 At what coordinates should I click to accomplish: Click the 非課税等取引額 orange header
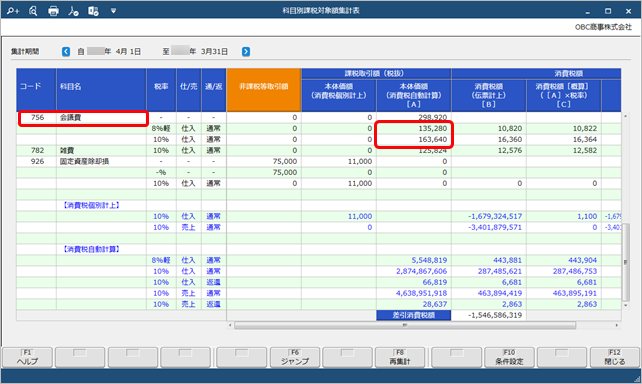[x=264, y=90]
